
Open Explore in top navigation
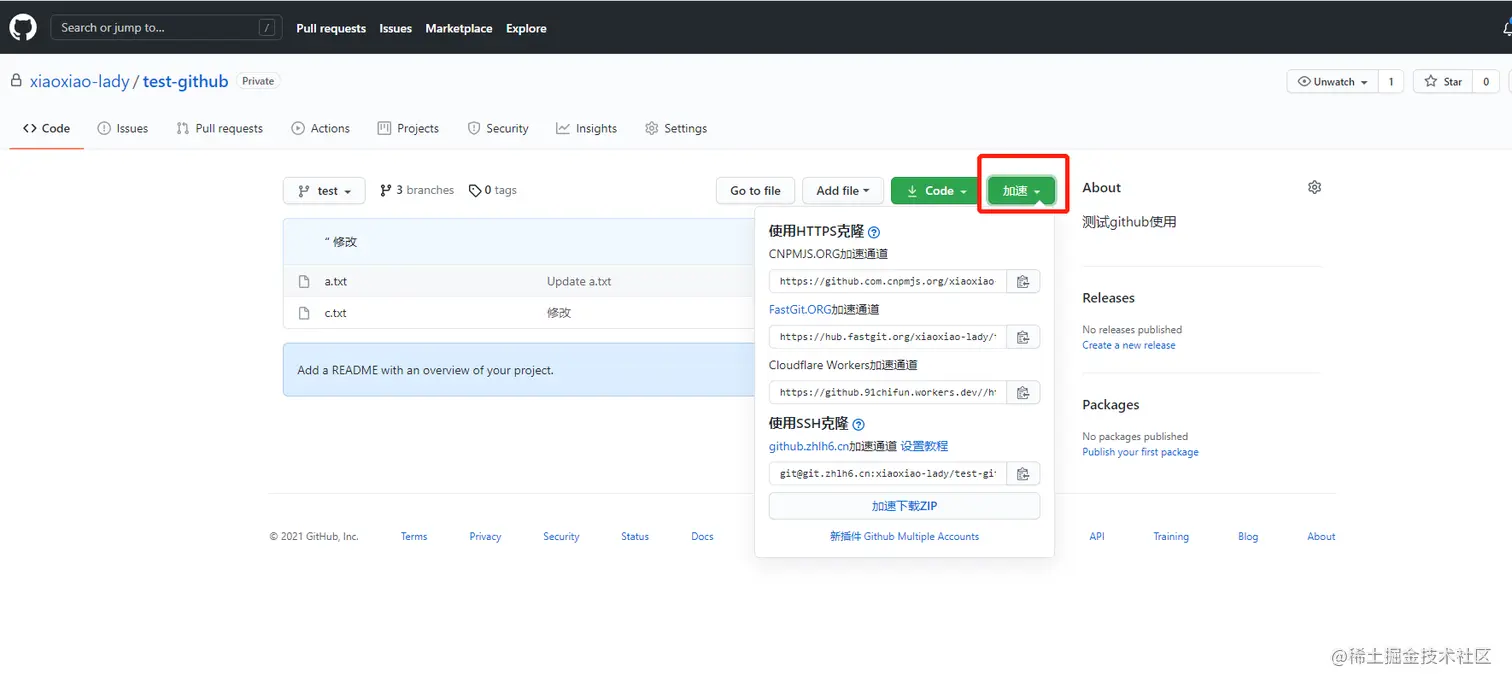tap(526, 28)
